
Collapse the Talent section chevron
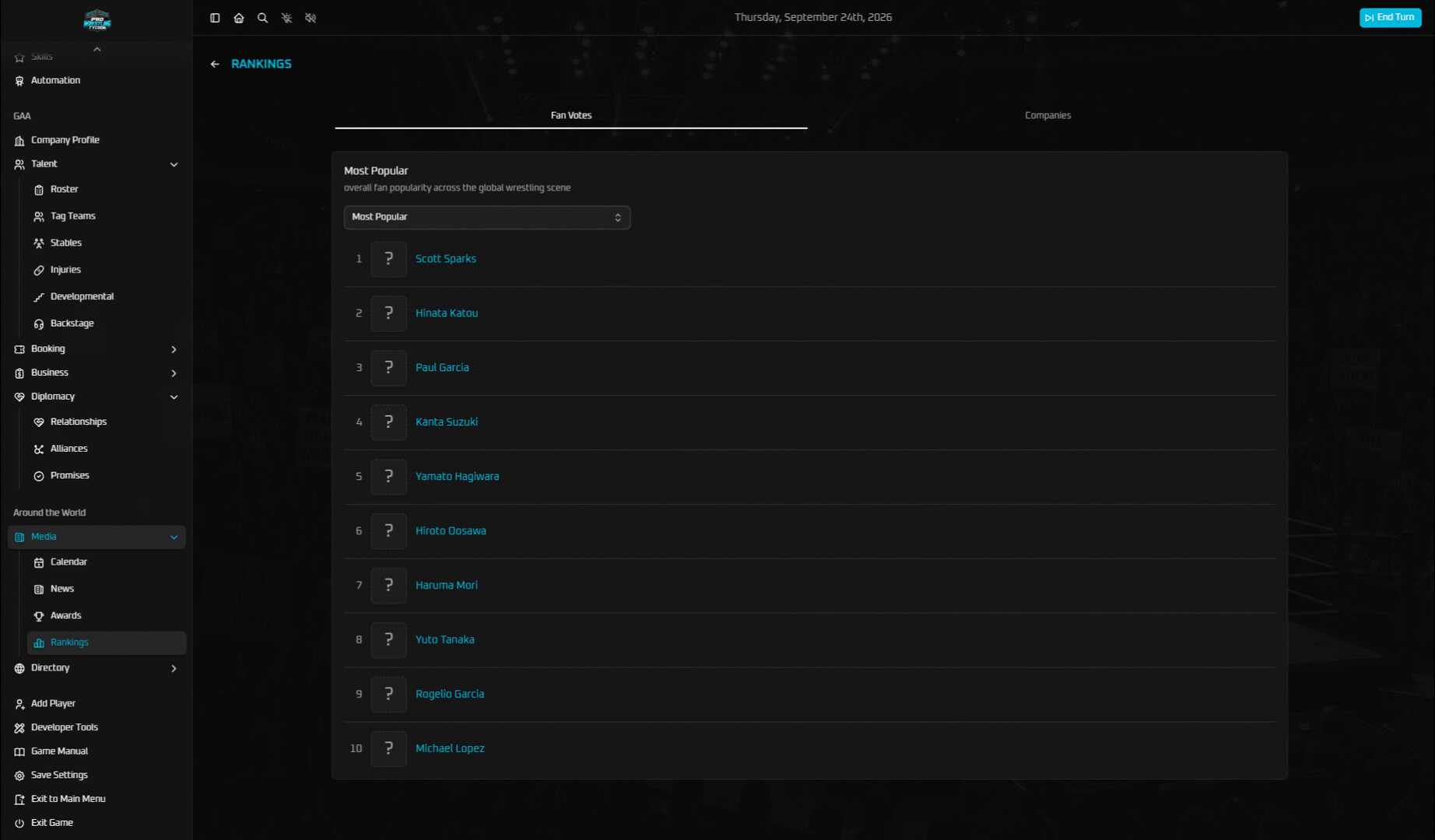point(174,164)
